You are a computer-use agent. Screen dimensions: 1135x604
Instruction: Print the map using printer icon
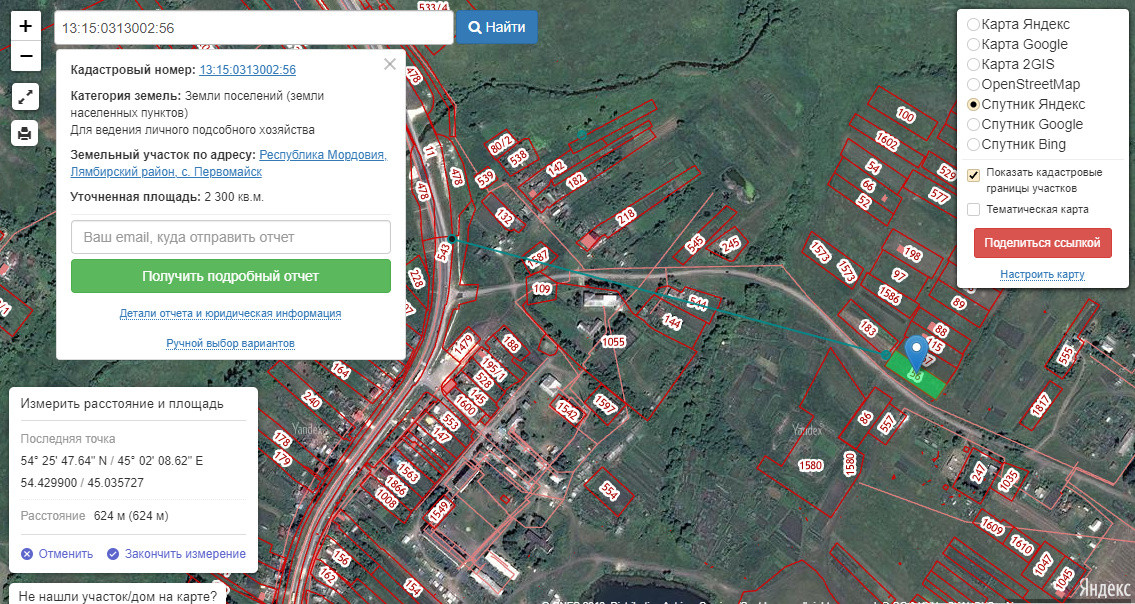26,132
